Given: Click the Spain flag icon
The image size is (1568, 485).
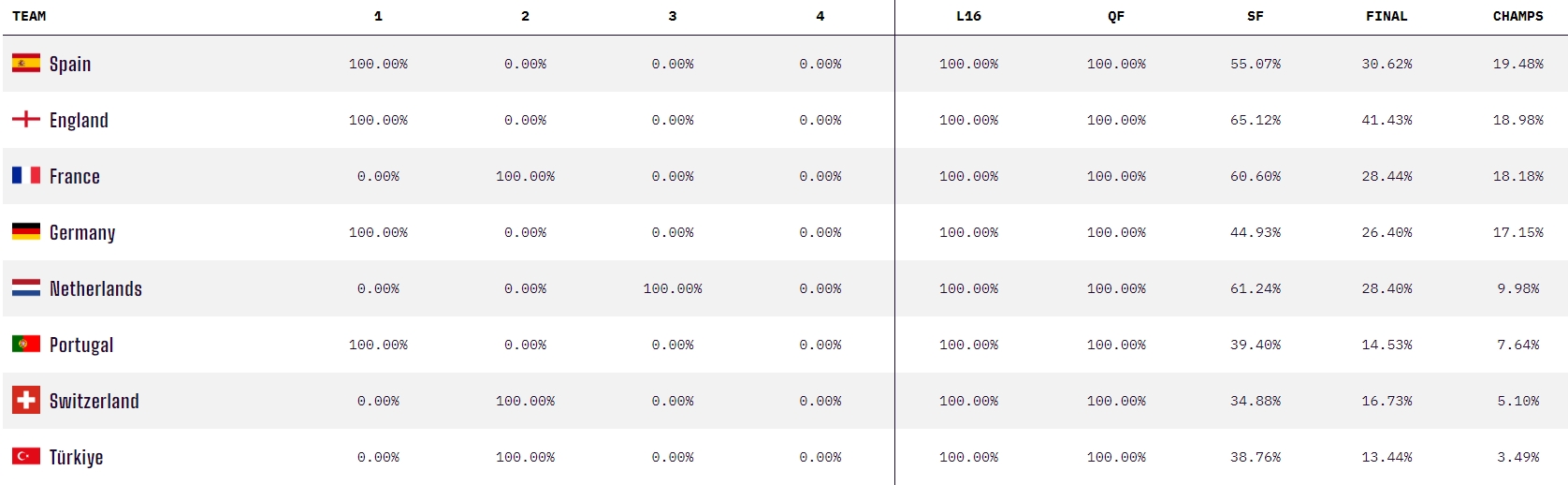Looking at the screenshot, I should coord(26,63).
